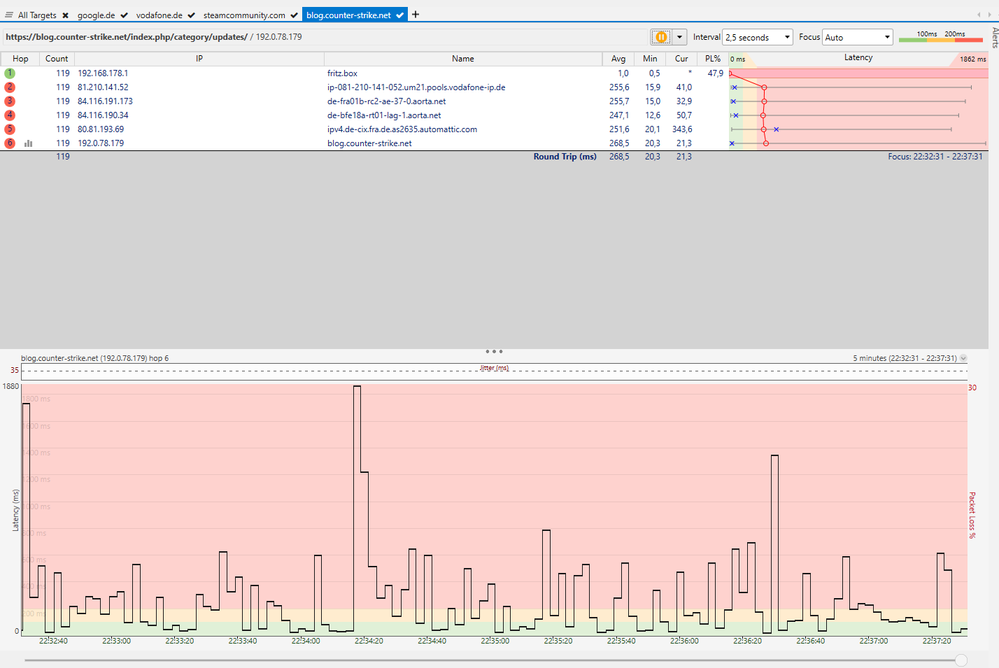Image resolution: width=999 pixels, height=668 pixels.
Task: Click the timeline scroll slider handle at bottom
Action: 961,659
